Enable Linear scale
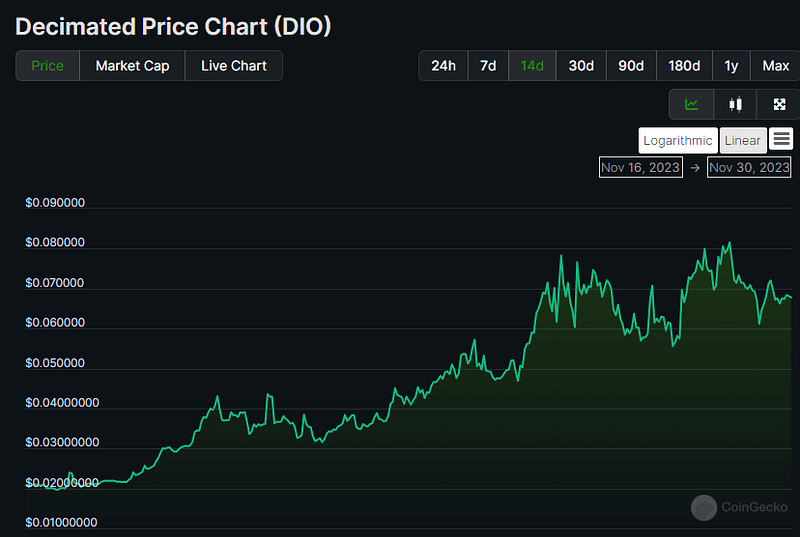Viewport: 800px width, 537px height. pyautogui.click(x=742, y=140)
